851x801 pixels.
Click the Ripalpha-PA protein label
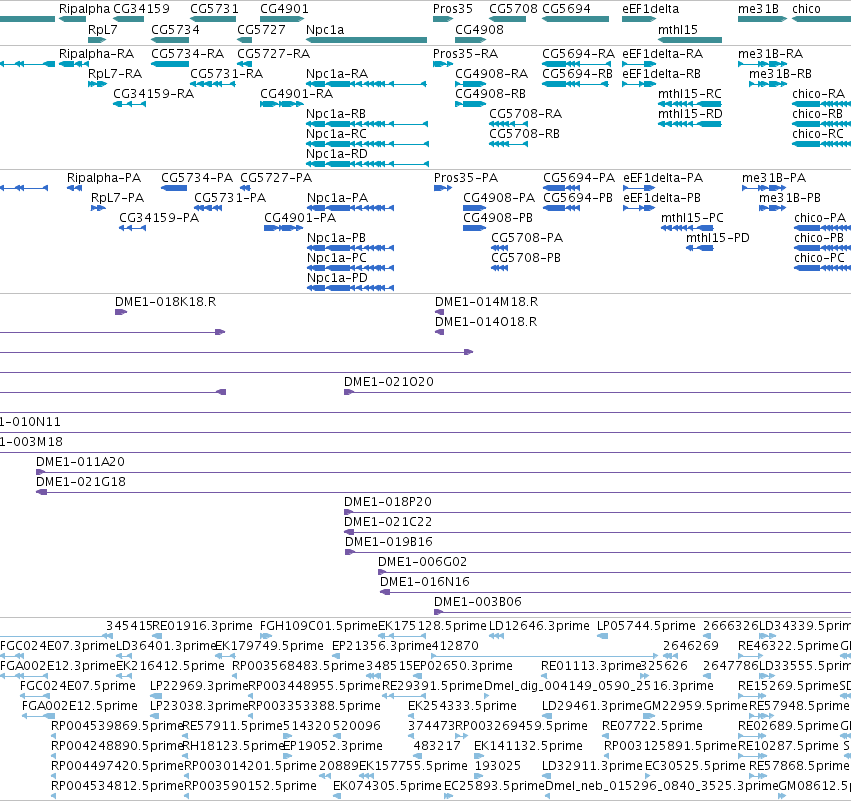[104, 178]
